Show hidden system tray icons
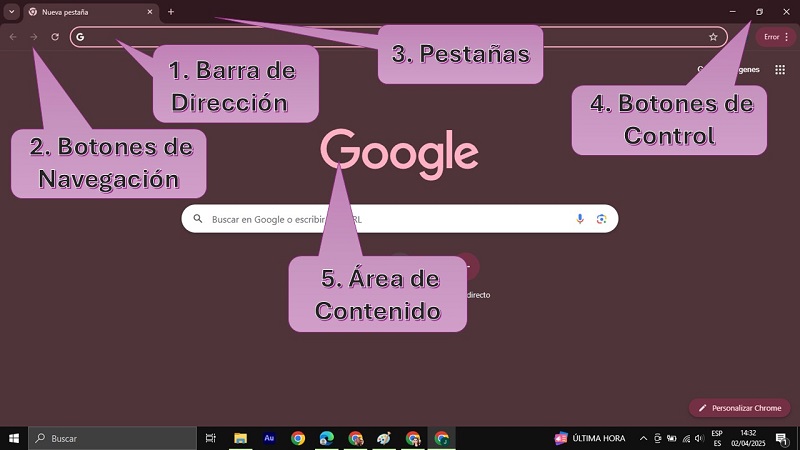The height and width of the screenshot is (450, 800). (x=643, y=438)
